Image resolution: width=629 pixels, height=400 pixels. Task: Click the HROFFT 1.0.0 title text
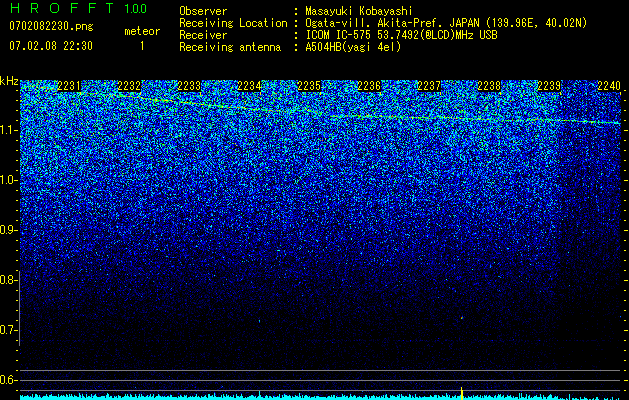pos(79,8)
